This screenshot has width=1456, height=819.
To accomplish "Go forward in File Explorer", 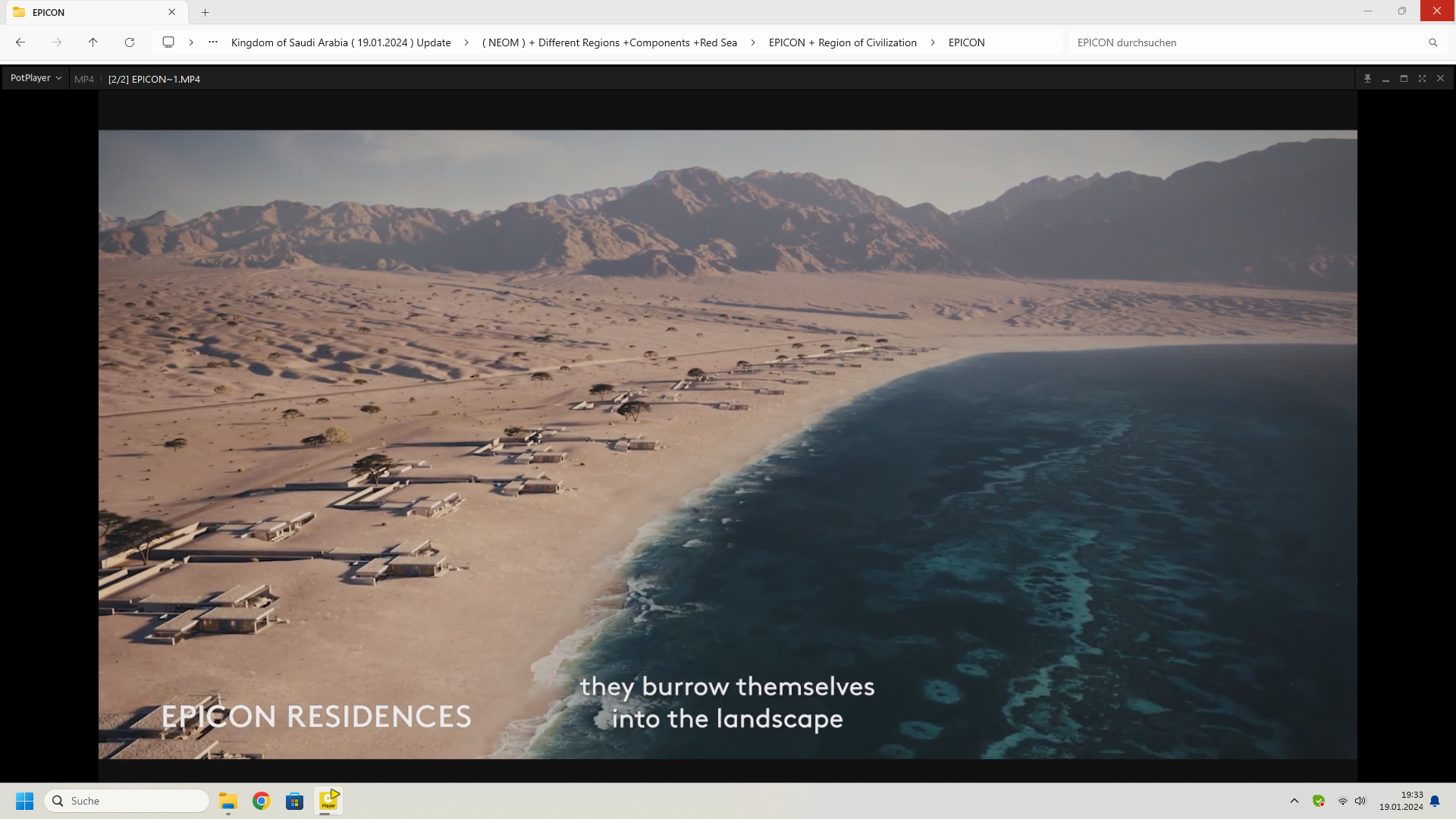I will (57, 42).
